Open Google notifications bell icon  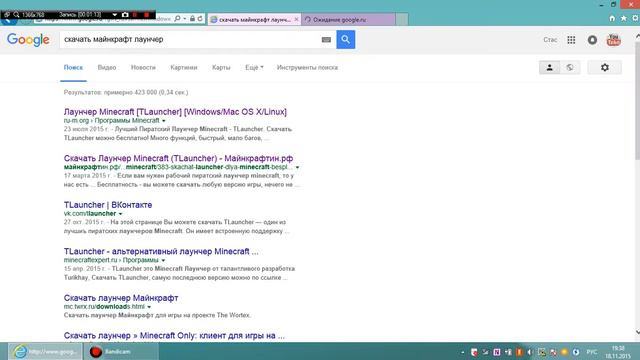[x=592, y=40]
